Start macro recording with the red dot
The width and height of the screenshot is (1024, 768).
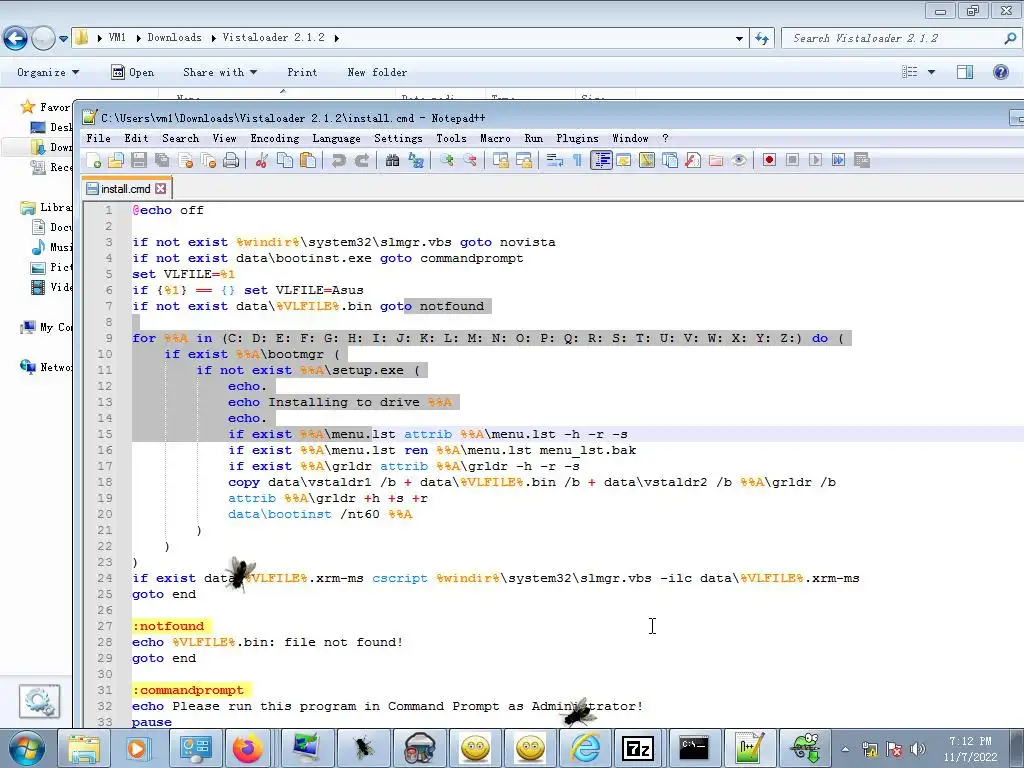pyautogui.click(x=769, y=160)
